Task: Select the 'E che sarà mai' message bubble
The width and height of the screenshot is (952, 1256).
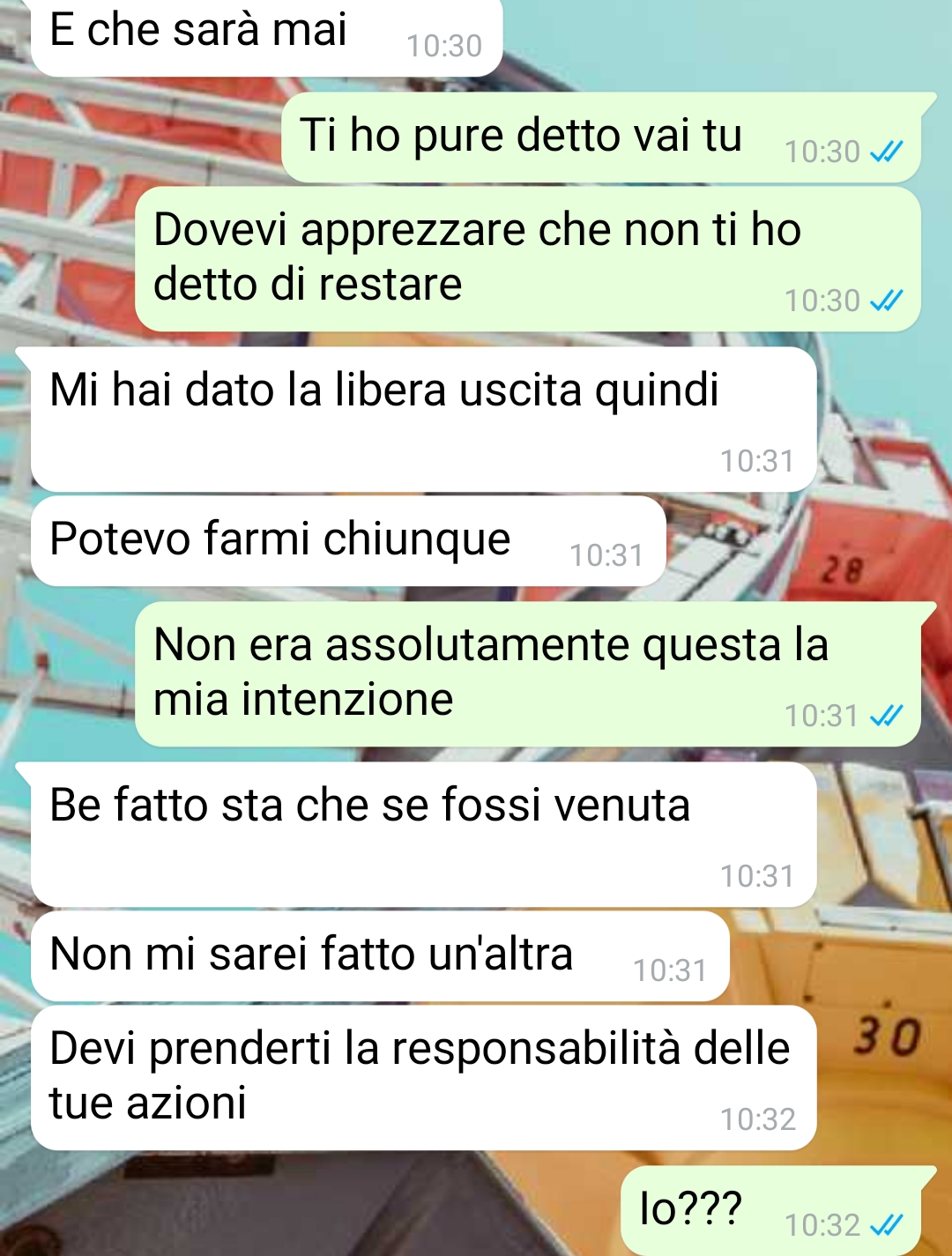Action: point(267,37)
